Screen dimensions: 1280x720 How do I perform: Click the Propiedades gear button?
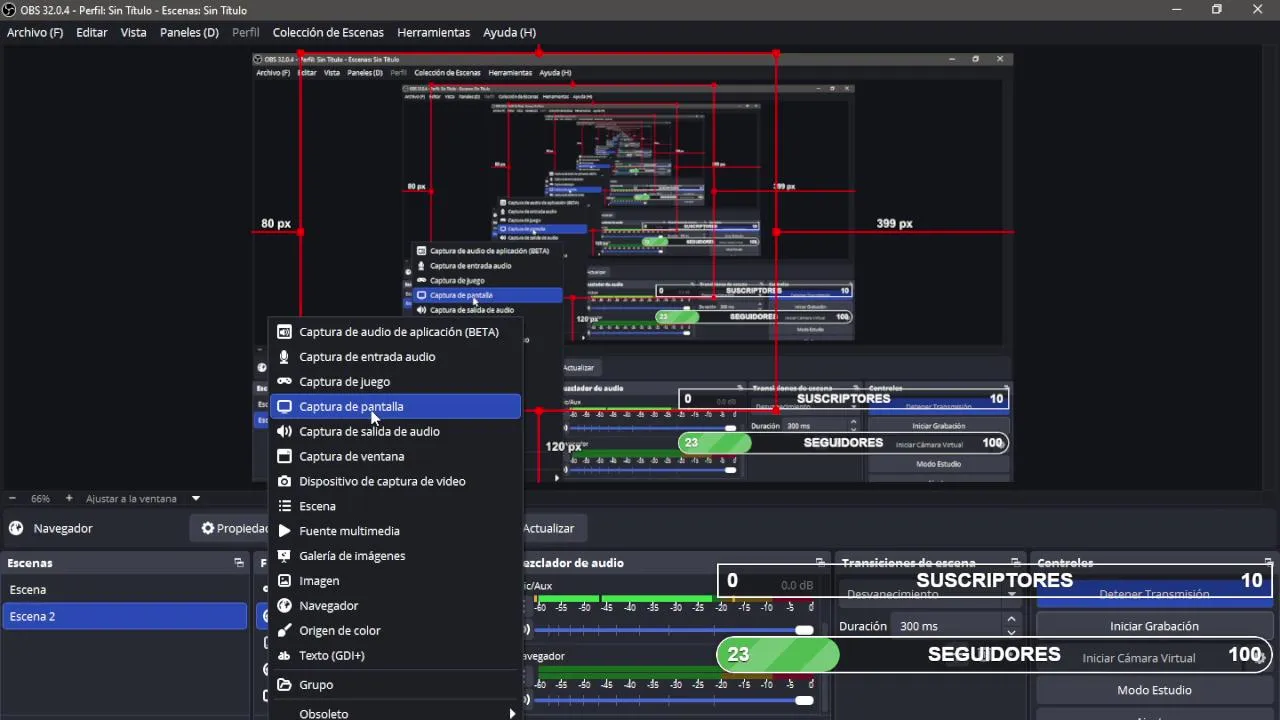[x=234, y=528]
